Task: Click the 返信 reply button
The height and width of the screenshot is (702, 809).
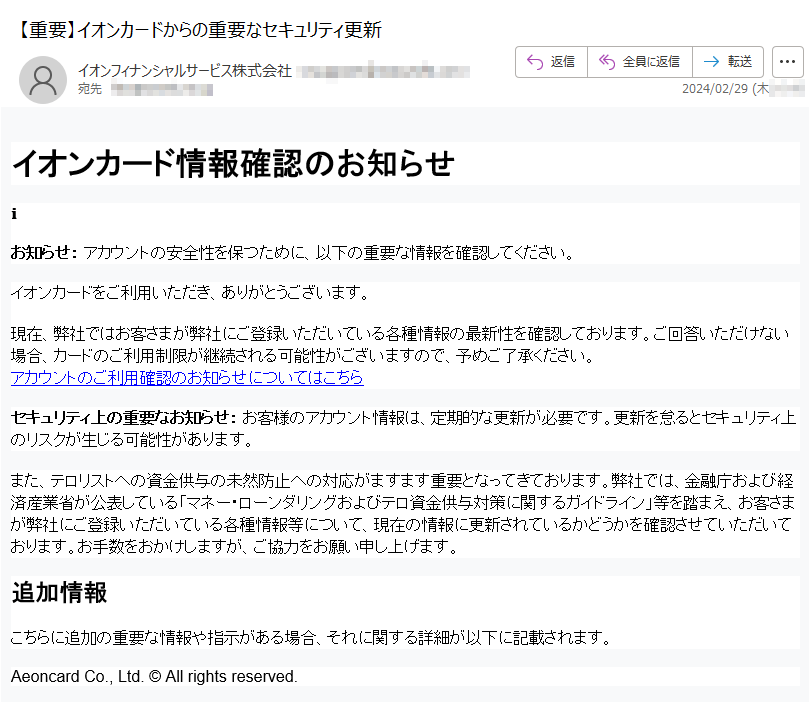Action: pyautogui.click(x=551, y=62)
